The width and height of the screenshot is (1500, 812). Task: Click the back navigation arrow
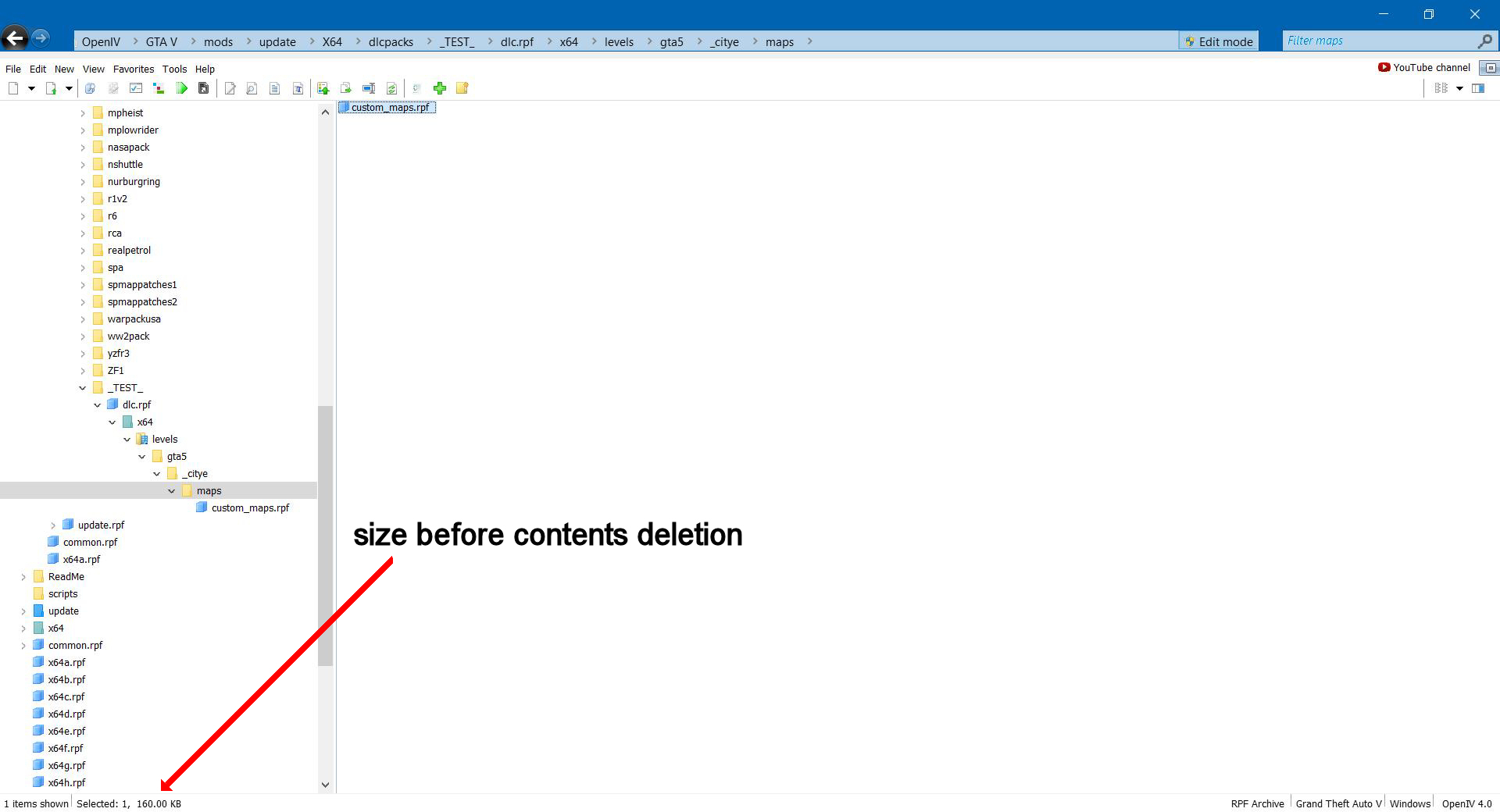coord(15,38)
